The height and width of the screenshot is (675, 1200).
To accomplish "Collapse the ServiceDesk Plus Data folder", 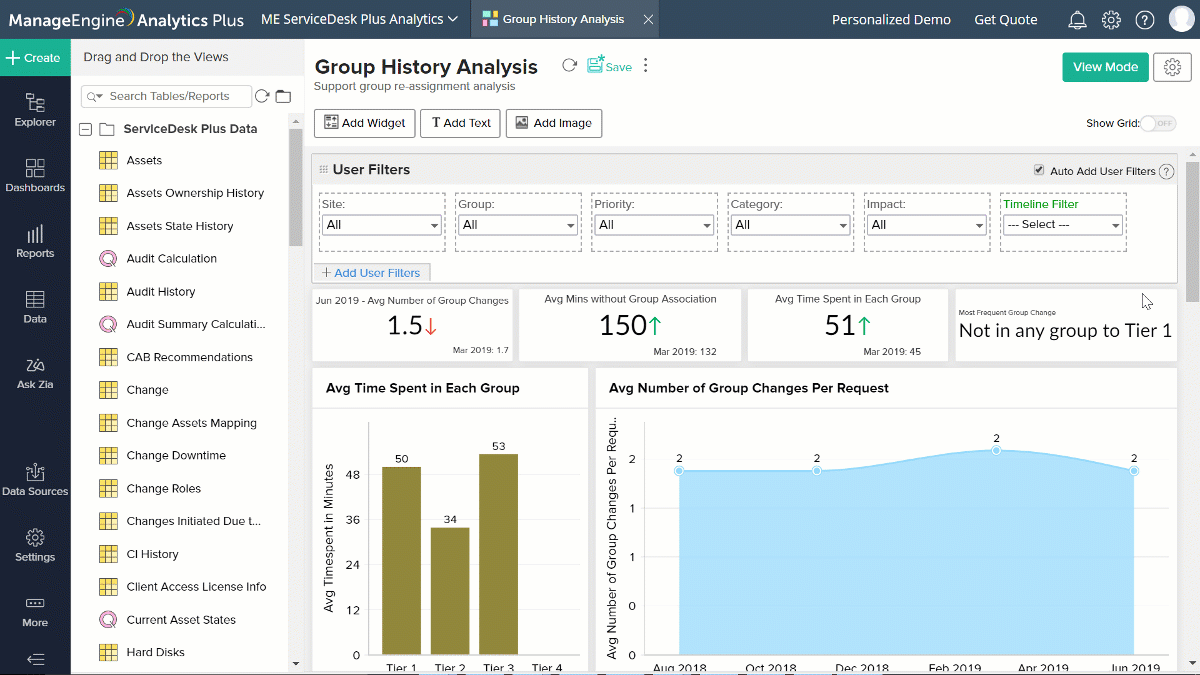I will 85,129.
